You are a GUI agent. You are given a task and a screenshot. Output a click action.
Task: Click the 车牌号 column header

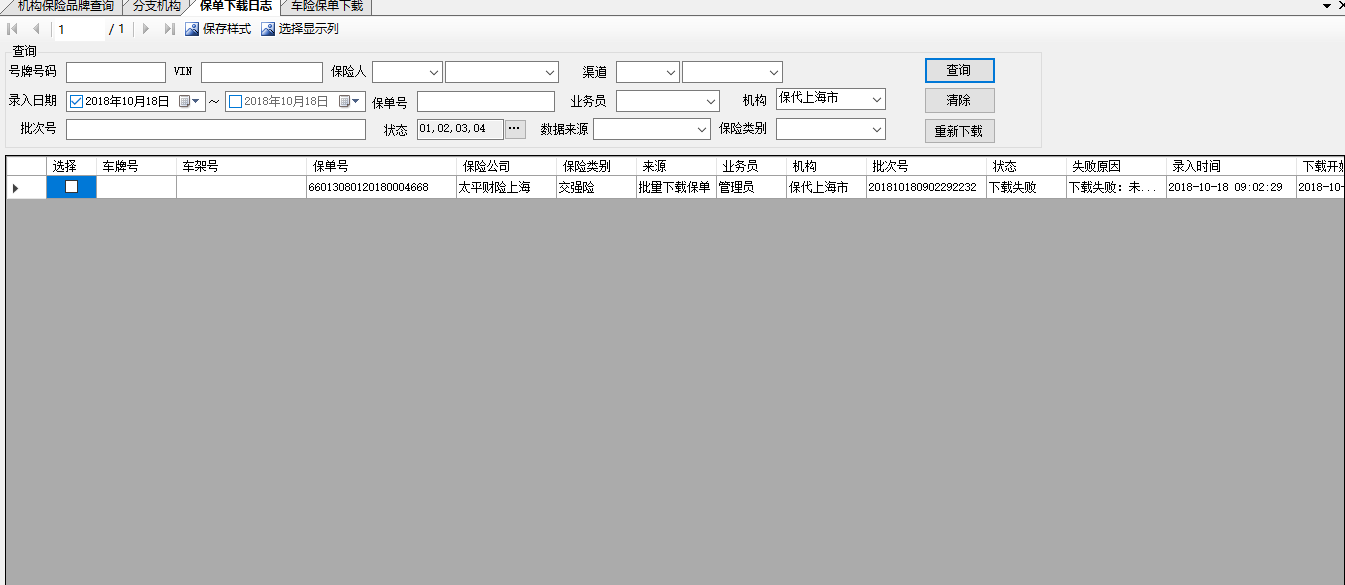[136, 166]
